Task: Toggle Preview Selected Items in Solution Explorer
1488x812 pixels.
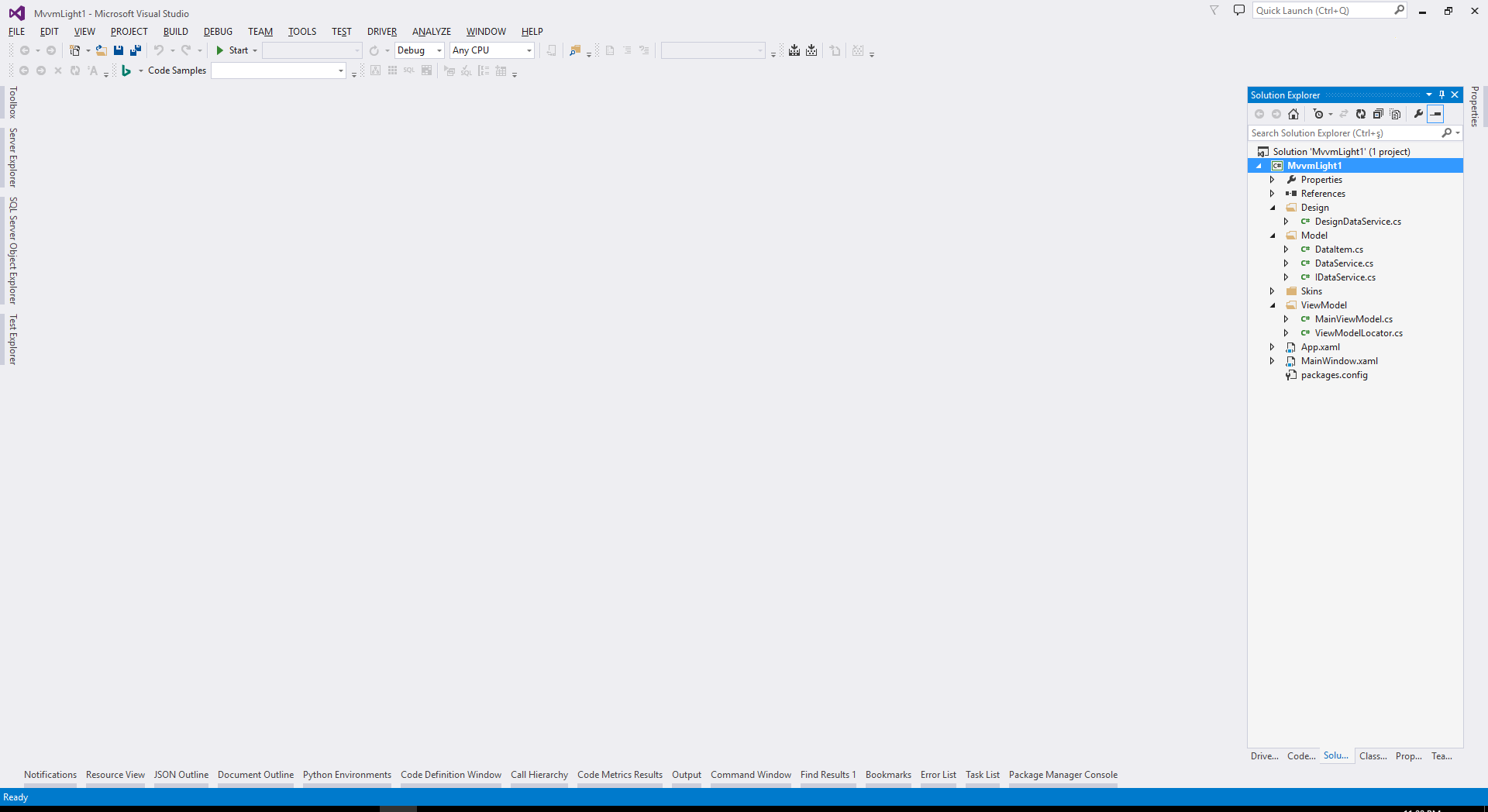Action: (x=1435, y=114)
